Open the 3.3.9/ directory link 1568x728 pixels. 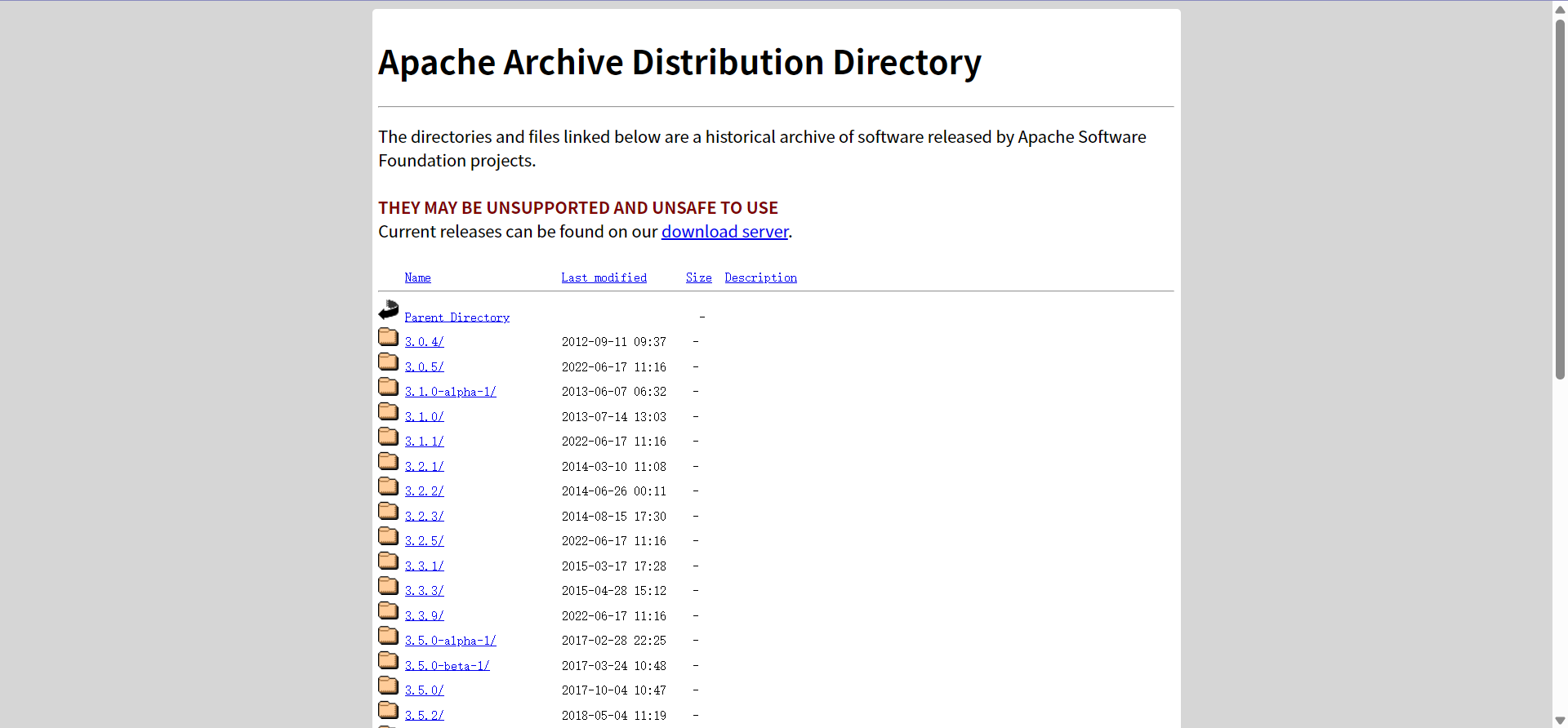point(424,616)
